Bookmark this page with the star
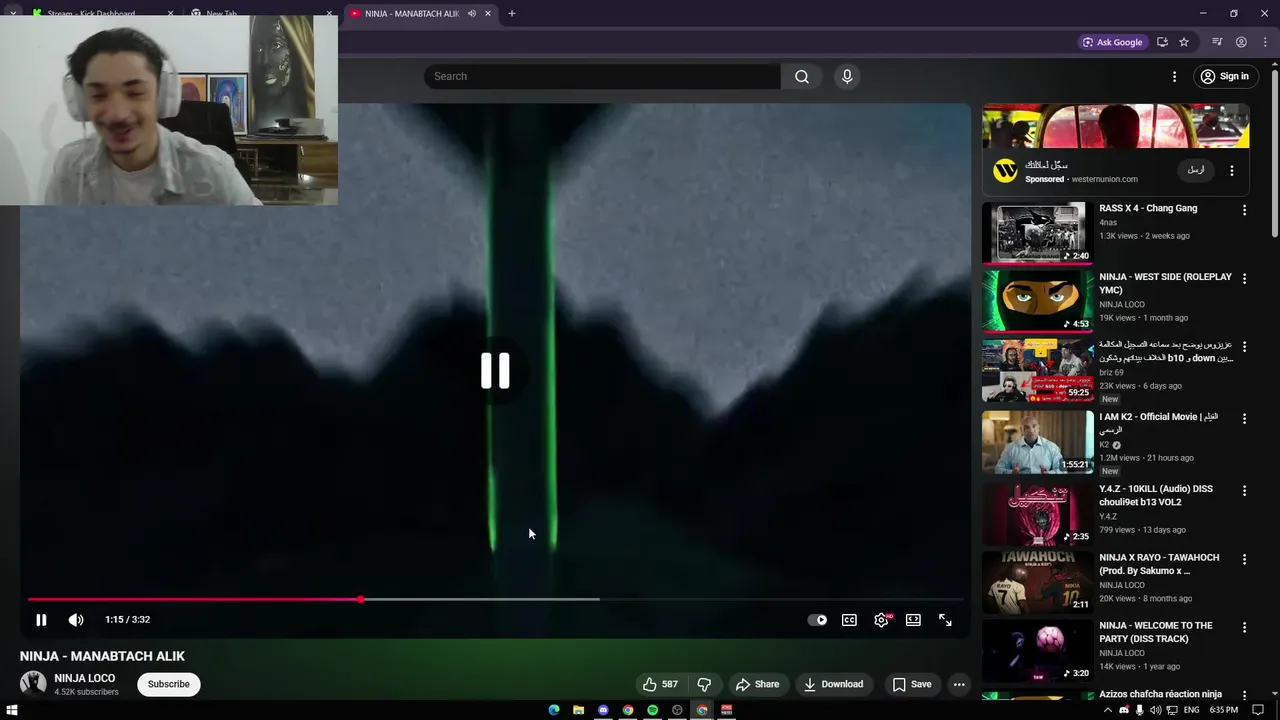The height and width of the screenshot is (720, 1280). (1184, 42)
